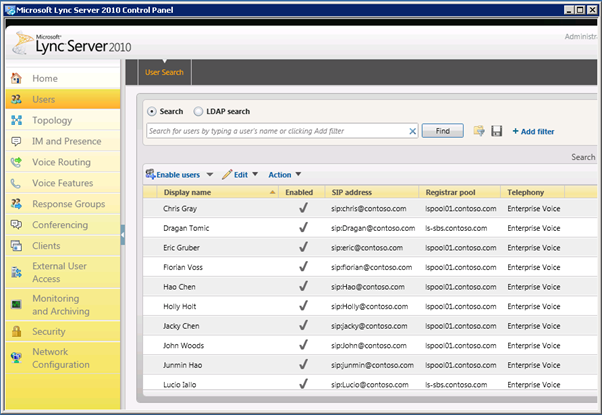The image size is (602, 415).
Task: Click the open query icon beside Find
Action: tap(479, 131)
